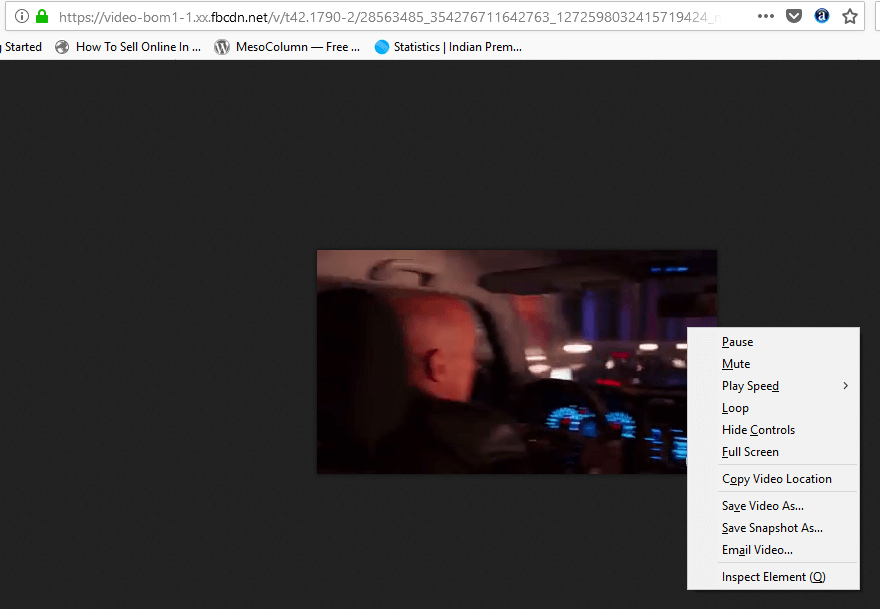
Task: Click the green secure connection padlock
Action: [x=42, y=16]
